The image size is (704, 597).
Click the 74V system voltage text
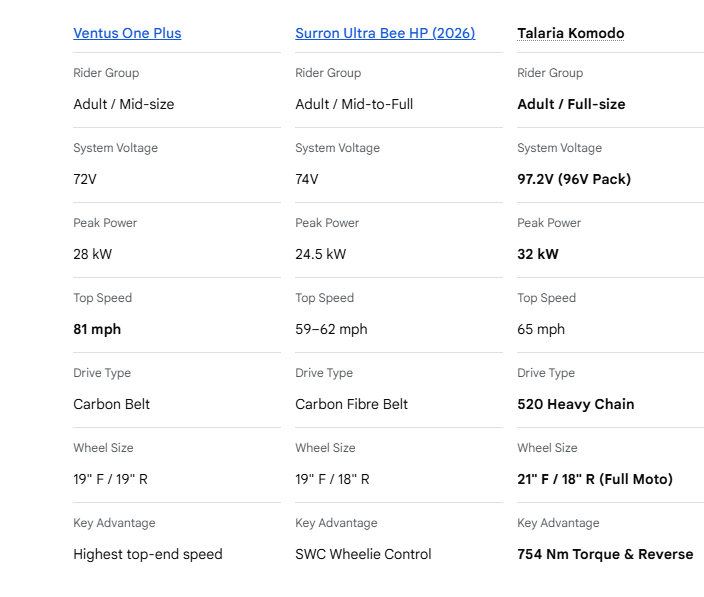(307, 179)
